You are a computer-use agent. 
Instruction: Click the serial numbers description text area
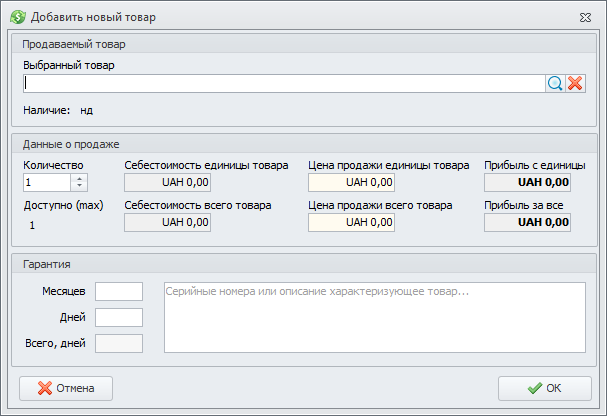(x=374, y=317)
